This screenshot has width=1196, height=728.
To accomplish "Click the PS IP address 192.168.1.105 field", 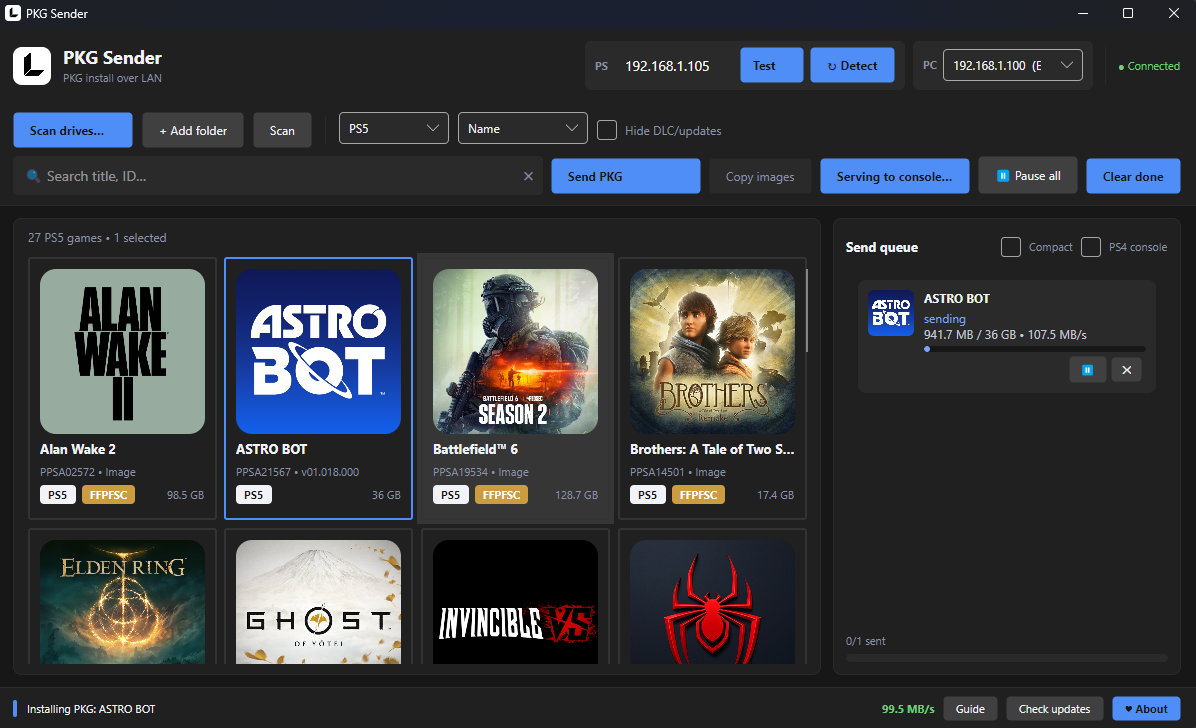I will tap(667, 66).
